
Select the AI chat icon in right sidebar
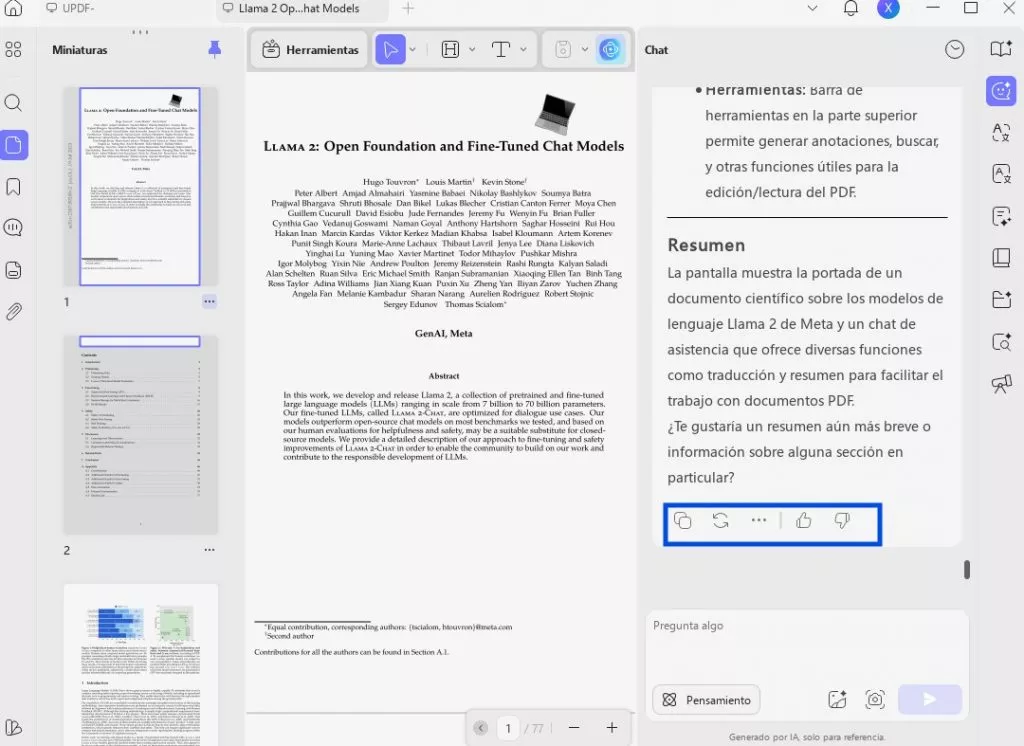(1000, 91)
